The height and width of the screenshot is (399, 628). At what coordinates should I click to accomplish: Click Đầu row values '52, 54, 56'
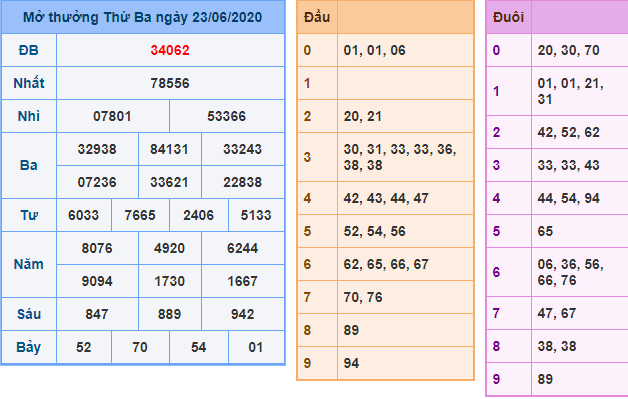pyautogui.click(x=374, y=231)
